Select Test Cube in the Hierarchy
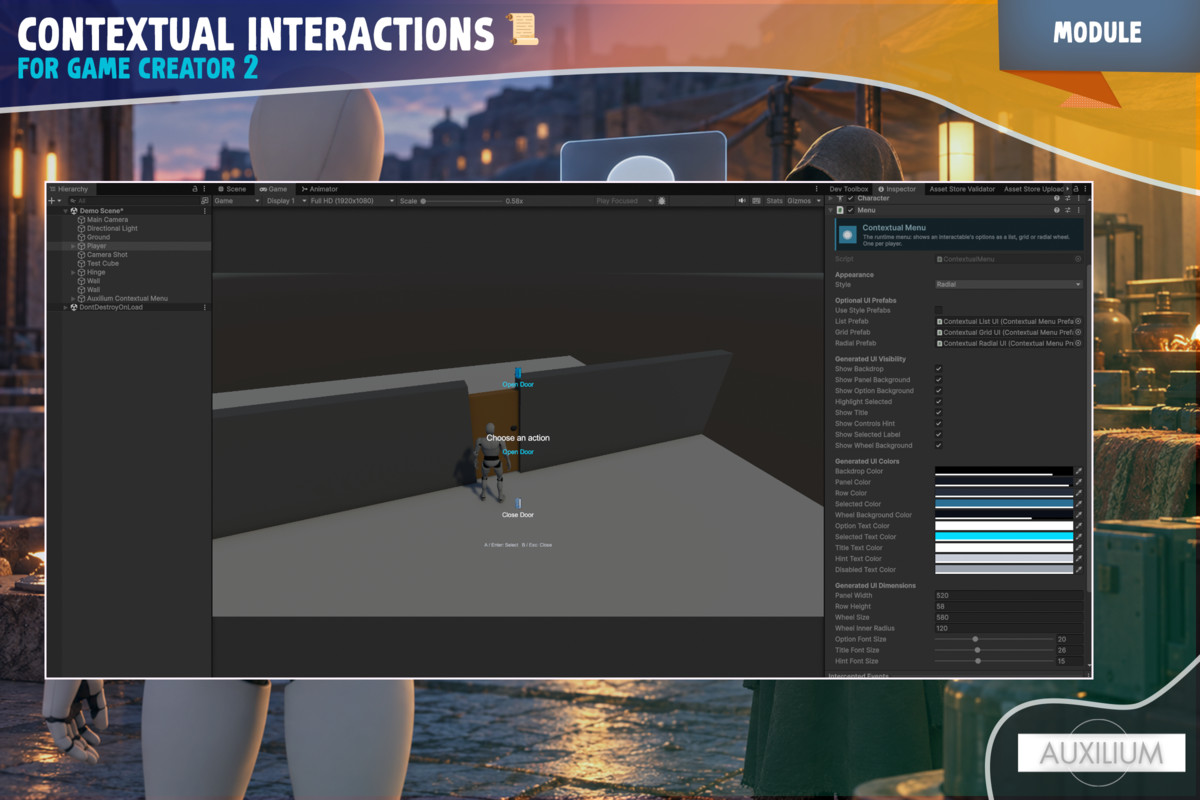1200x800 pixels. pos(103,264)
